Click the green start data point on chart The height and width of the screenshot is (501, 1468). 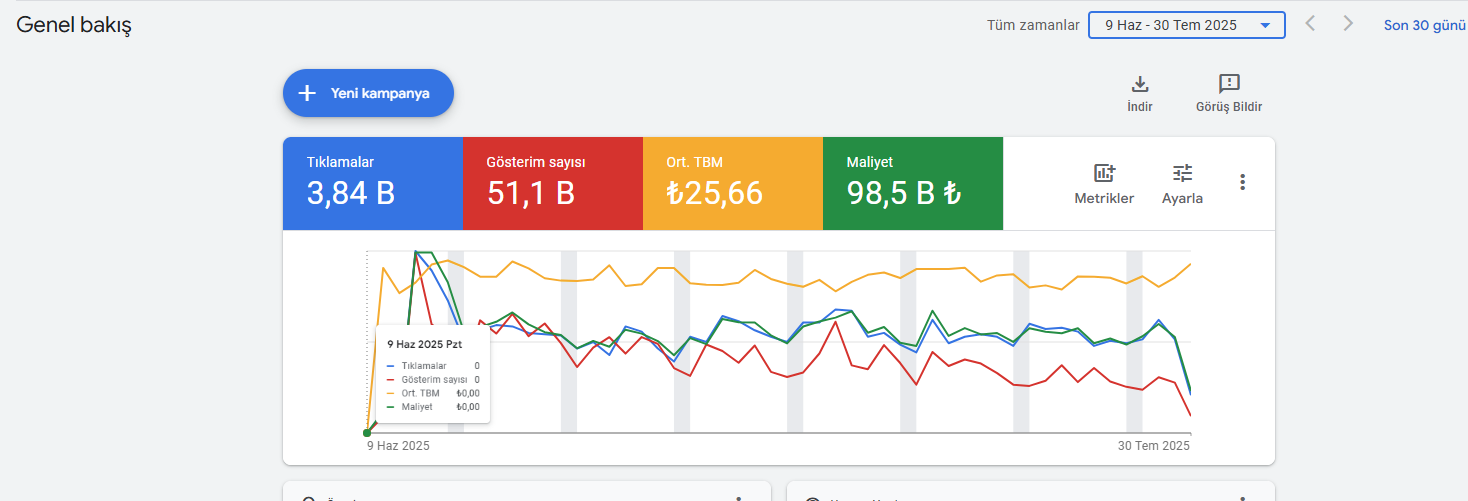(367, 433)
